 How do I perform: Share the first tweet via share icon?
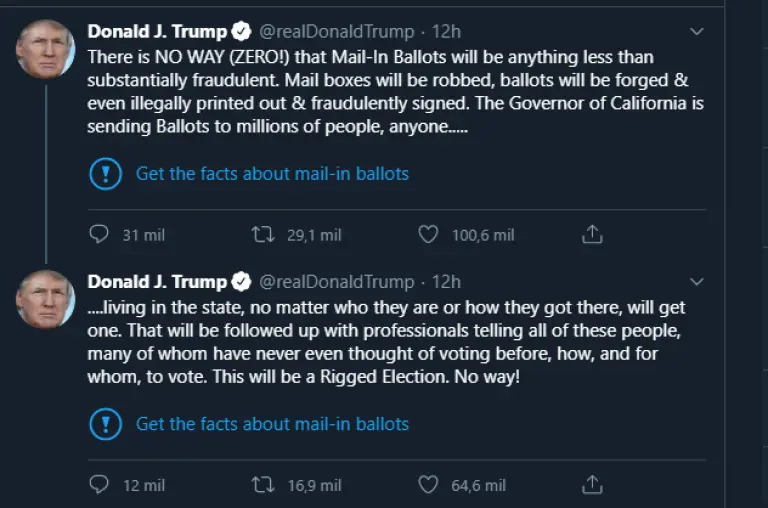tap(592, 235)
